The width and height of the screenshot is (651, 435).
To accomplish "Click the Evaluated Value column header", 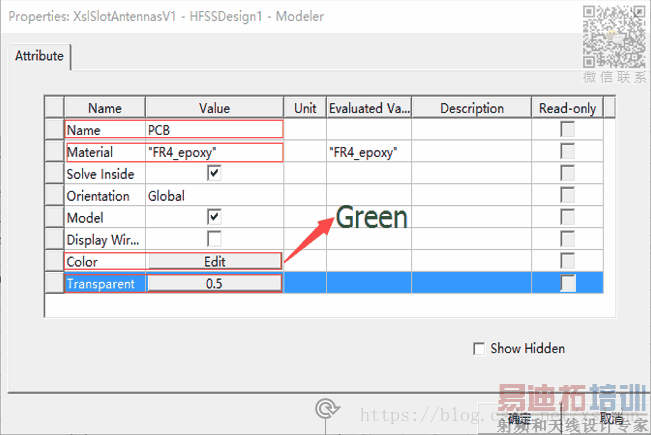I will (x=369, y=108).
